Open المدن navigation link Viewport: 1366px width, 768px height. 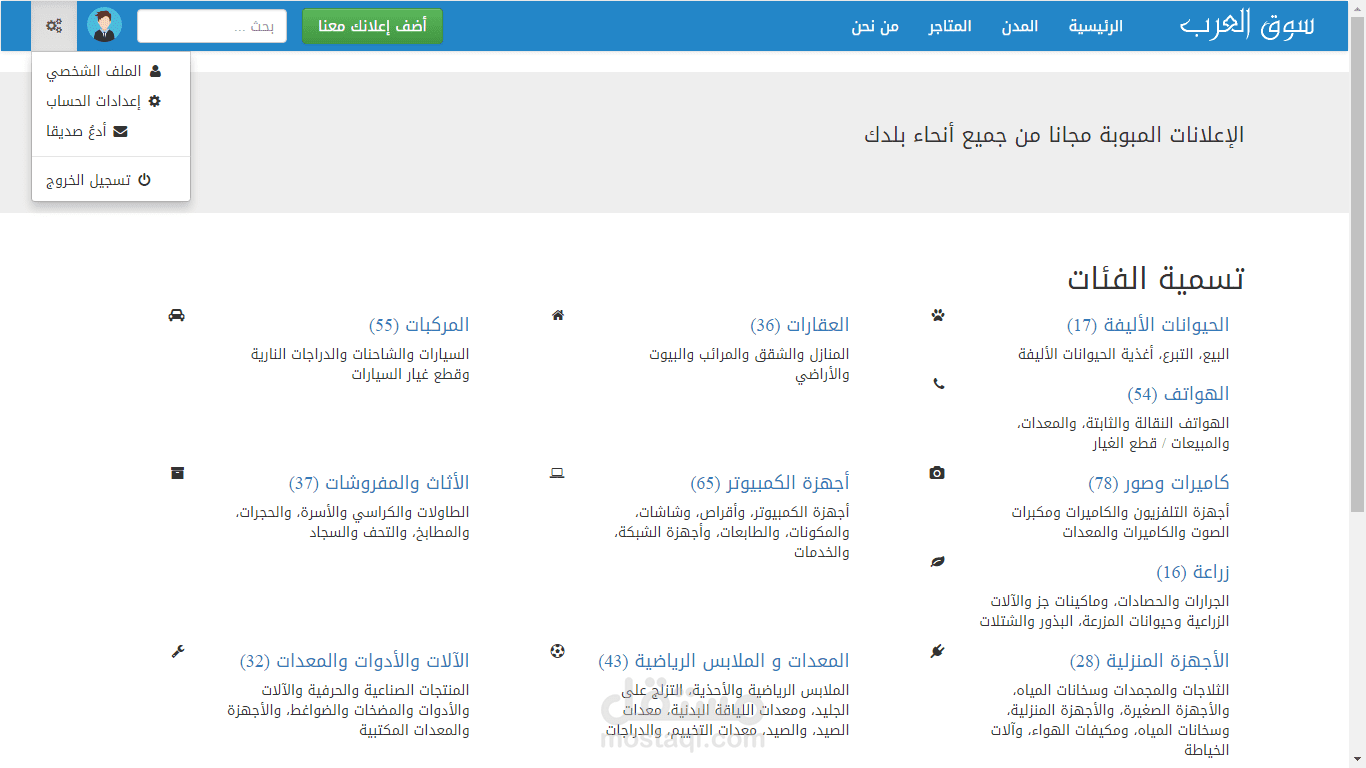(1020, 26)
